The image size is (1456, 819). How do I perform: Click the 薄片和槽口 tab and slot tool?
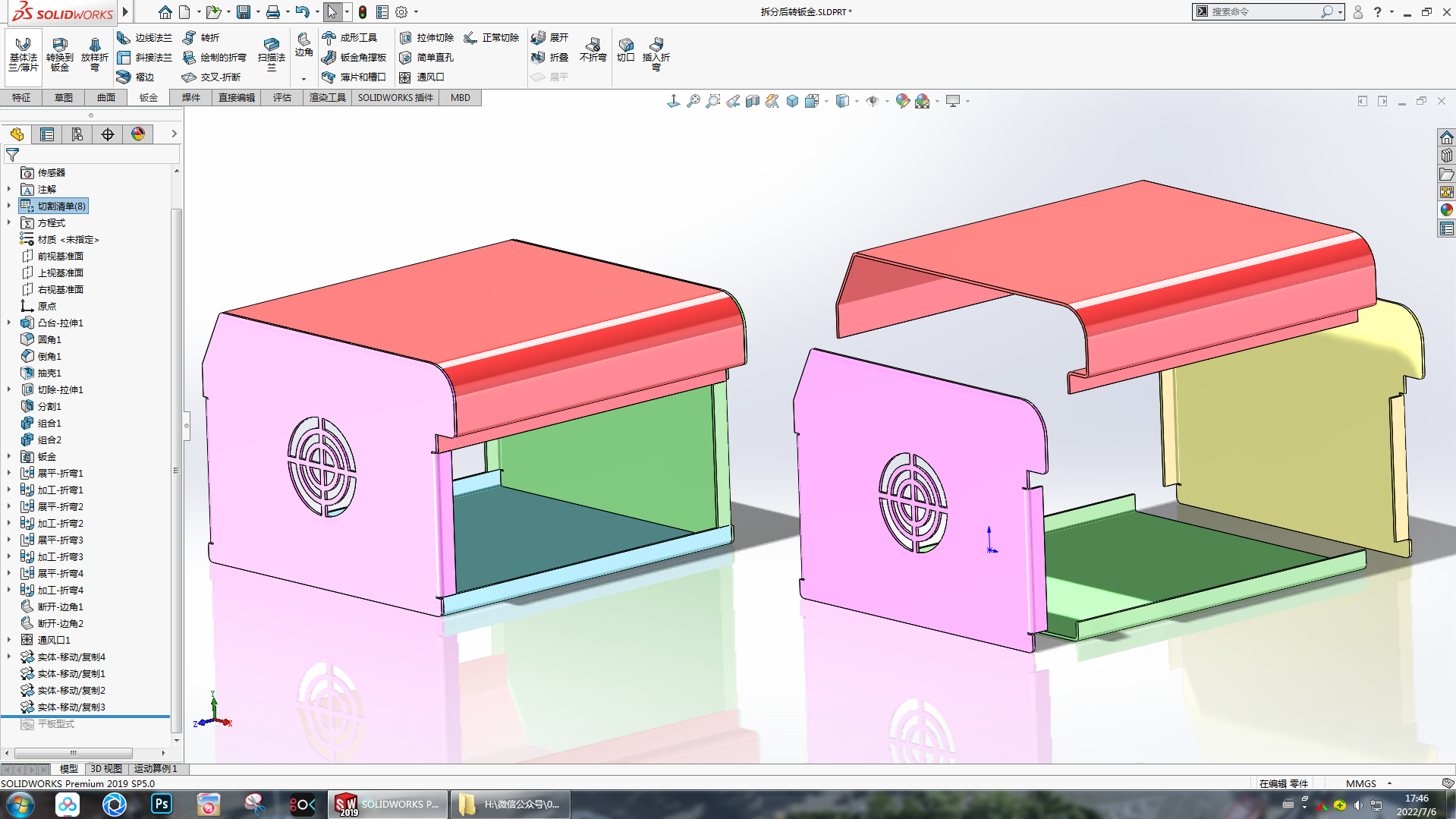click(x=354, y=77)
